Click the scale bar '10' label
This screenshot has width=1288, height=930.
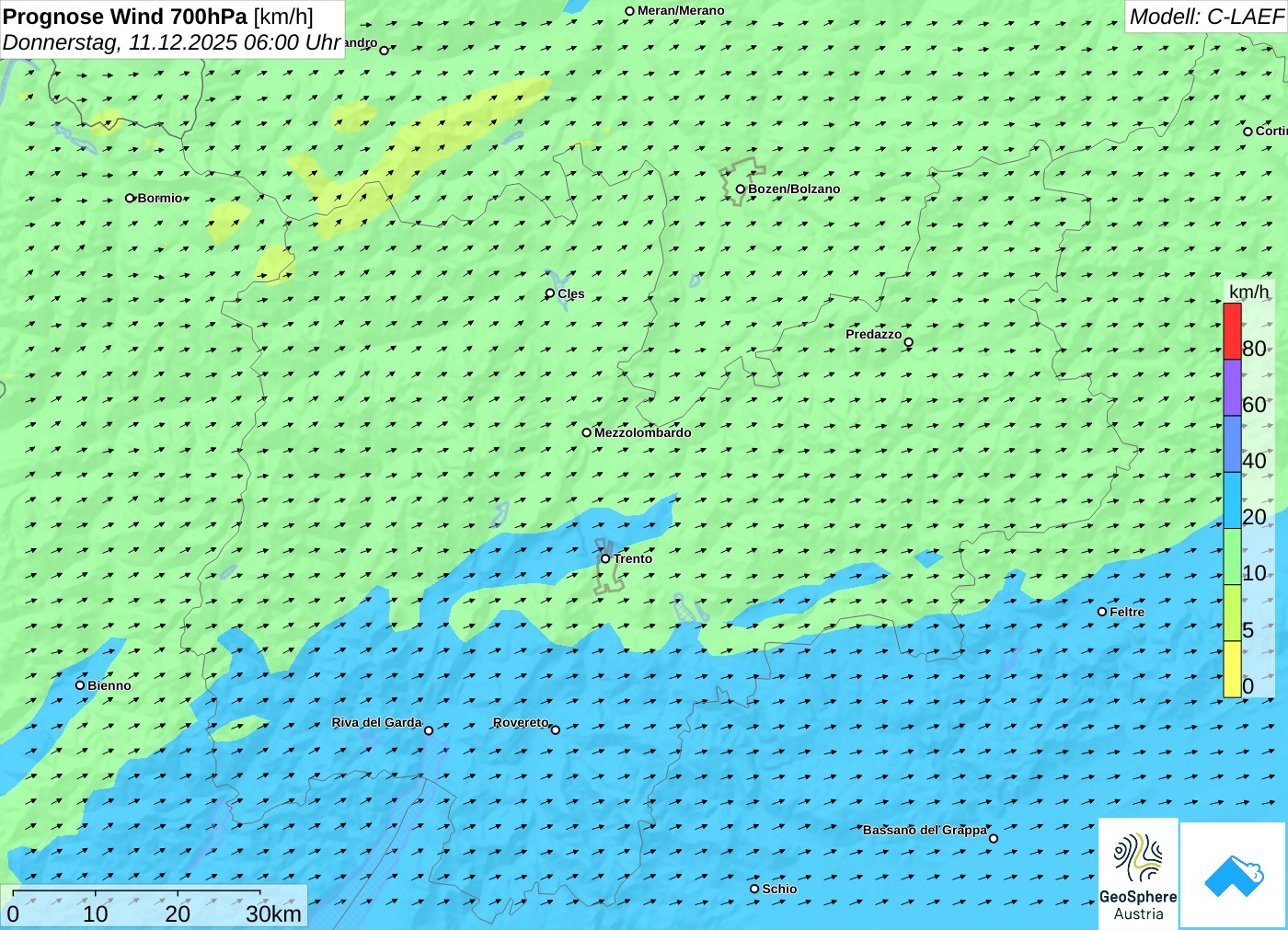coord(96,913)
